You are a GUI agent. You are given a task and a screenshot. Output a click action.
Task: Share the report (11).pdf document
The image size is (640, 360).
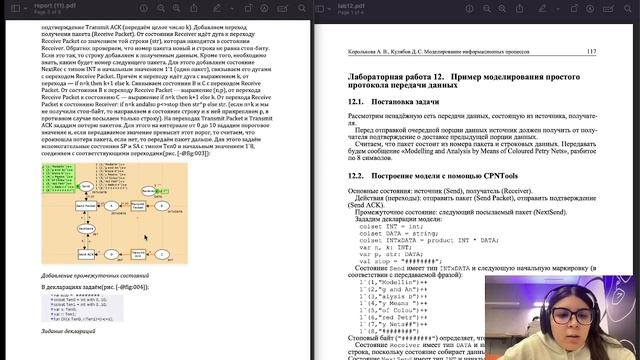[x=194, y=8]
